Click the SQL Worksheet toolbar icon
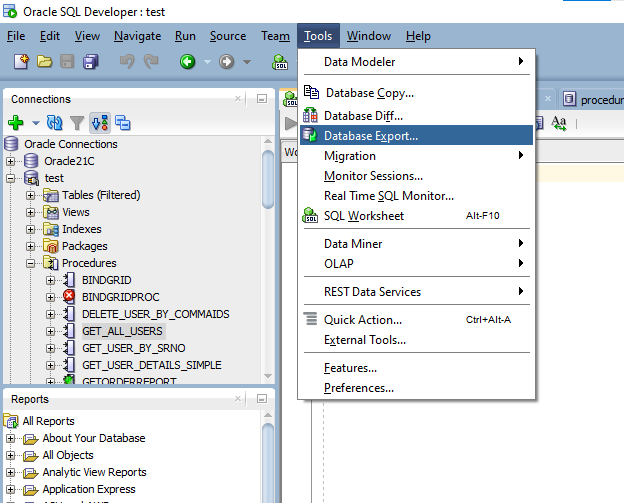 (280, 62)
